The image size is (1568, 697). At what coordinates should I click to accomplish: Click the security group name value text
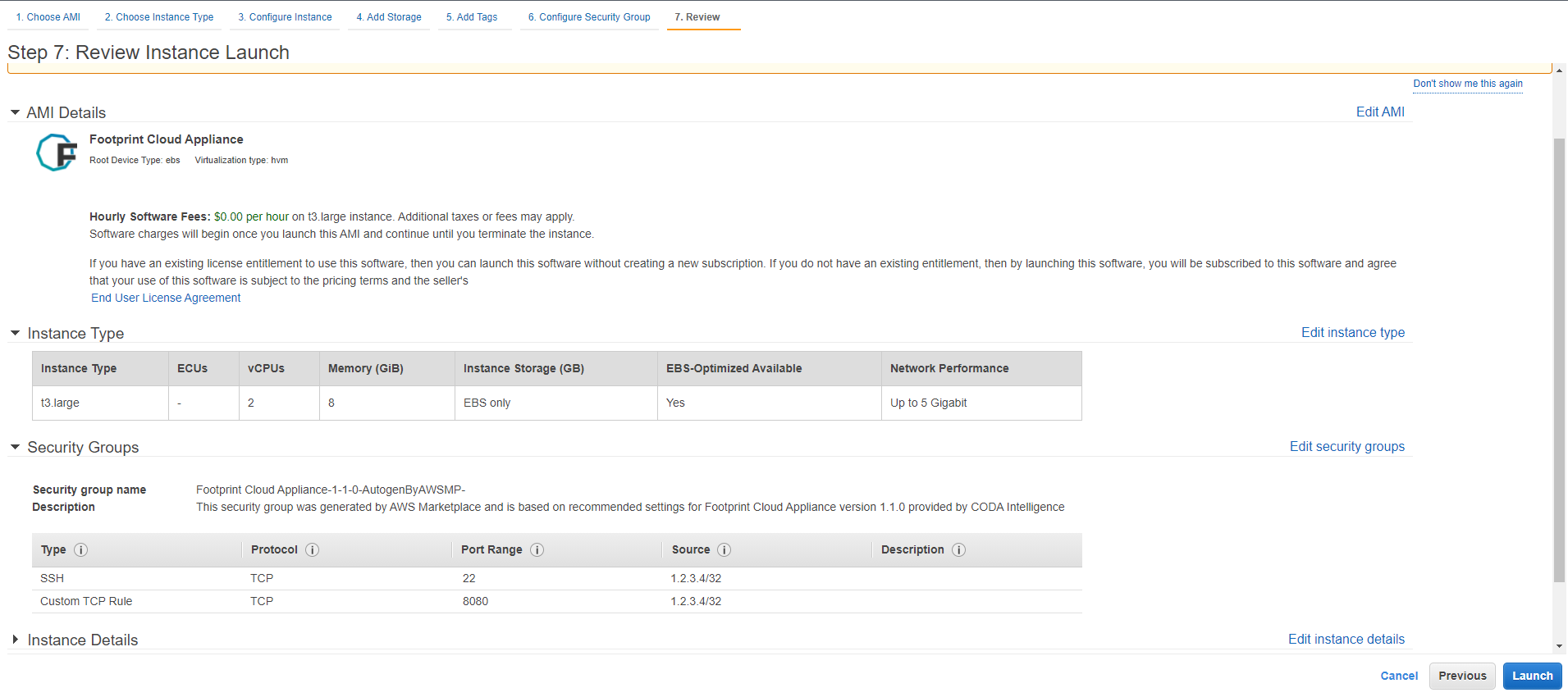(x=331, y=490)
